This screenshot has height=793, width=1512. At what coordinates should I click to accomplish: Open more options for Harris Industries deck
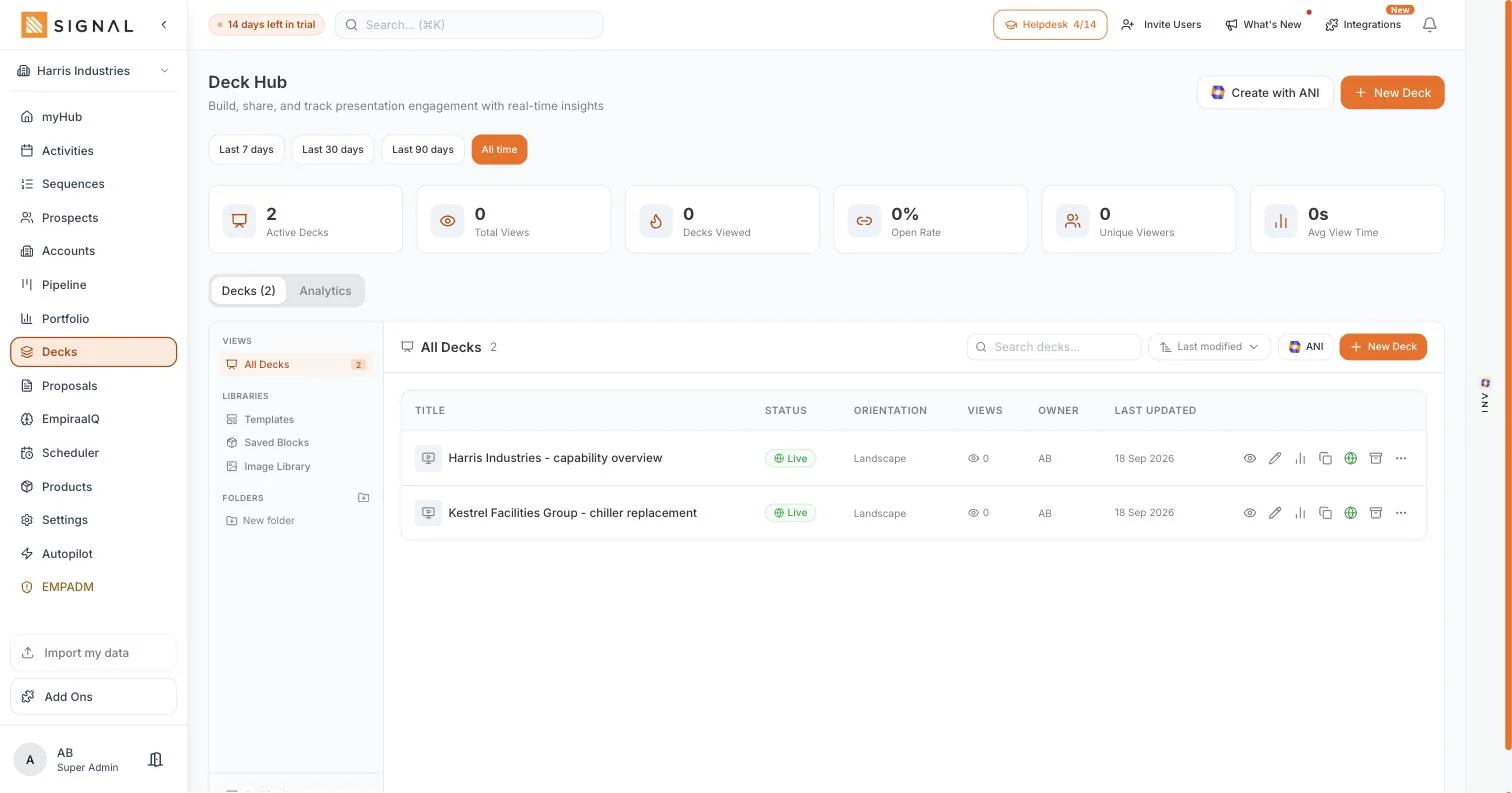[1401, 458]
